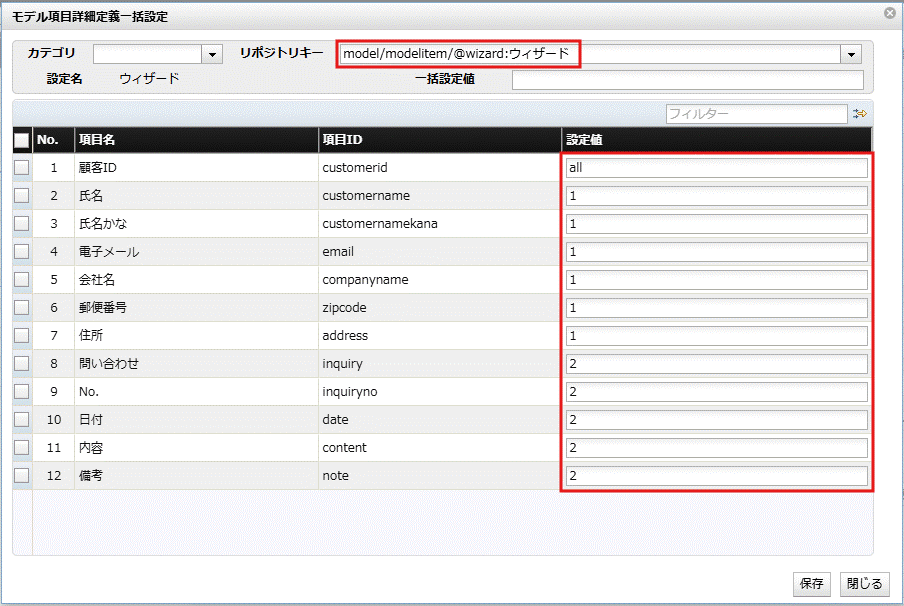This screenshot has width=904, height=606.
Task: Click the companyname item ID cell
Action: point(440,280)
